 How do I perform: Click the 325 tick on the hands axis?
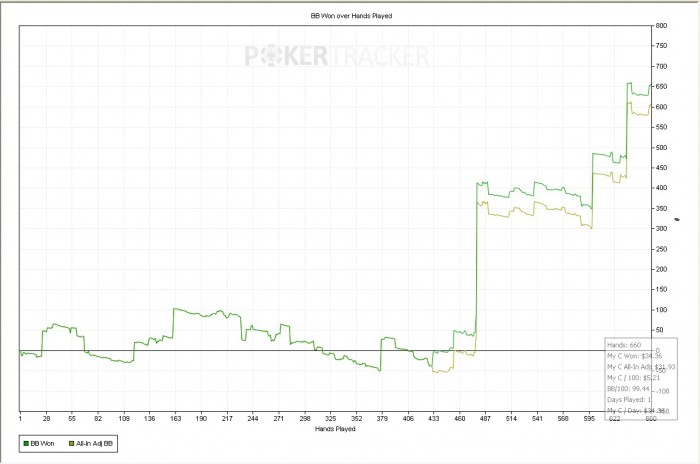330,418
